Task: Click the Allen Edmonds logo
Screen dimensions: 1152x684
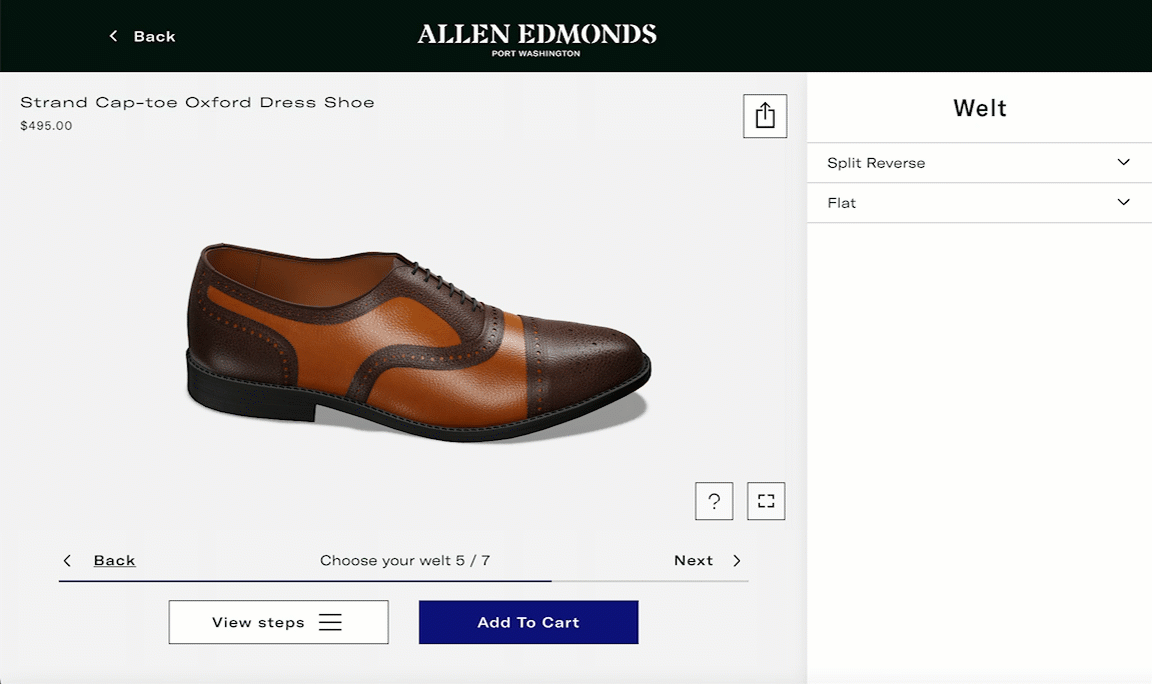Action: point(536,36)
